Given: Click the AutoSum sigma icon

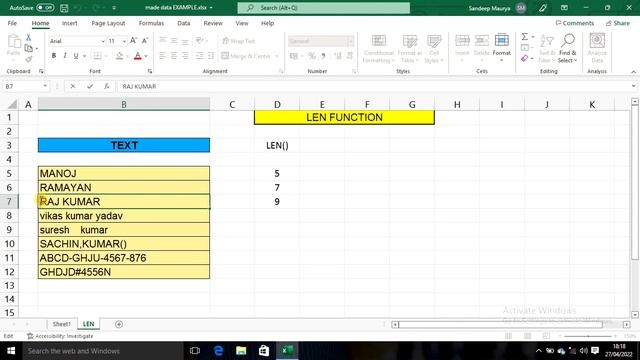Looking at the screenshot, I should (524, 37).
